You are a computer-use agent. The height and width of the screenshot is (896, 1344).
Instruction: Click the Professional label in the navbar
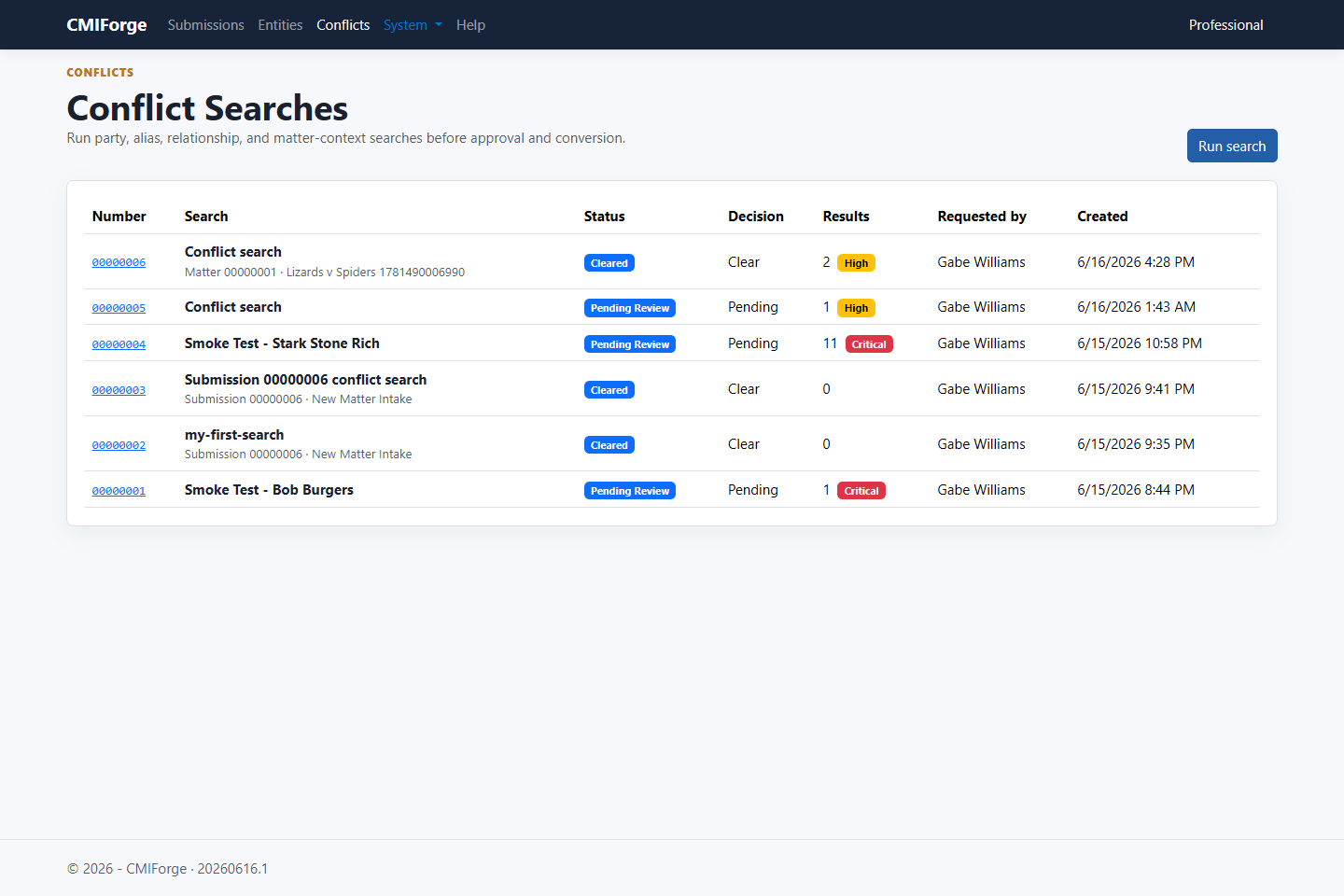click(x=1225, y=25)
